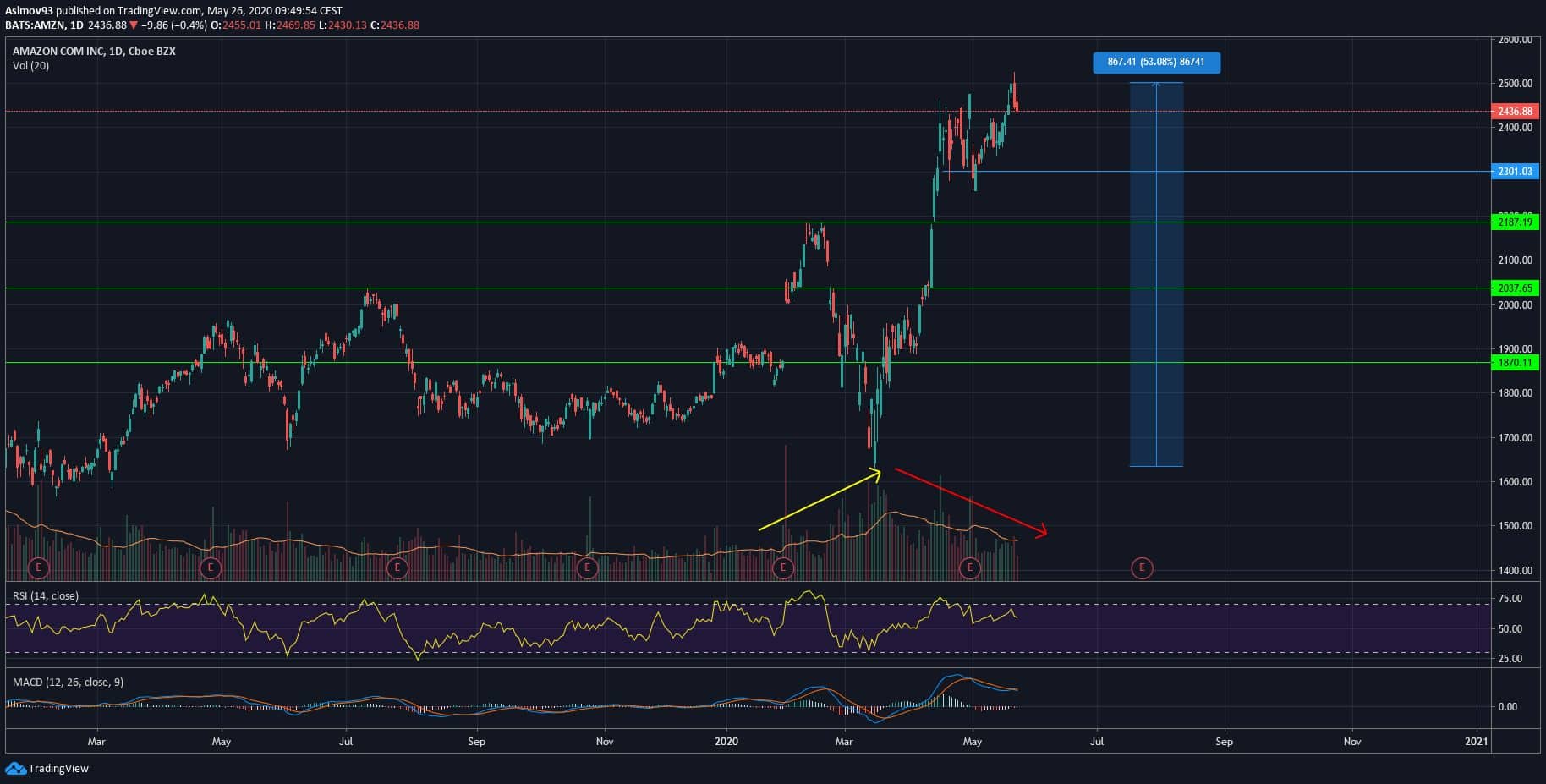
Task: Select the green 2037.65 level label
Action: click(1515, 288)
